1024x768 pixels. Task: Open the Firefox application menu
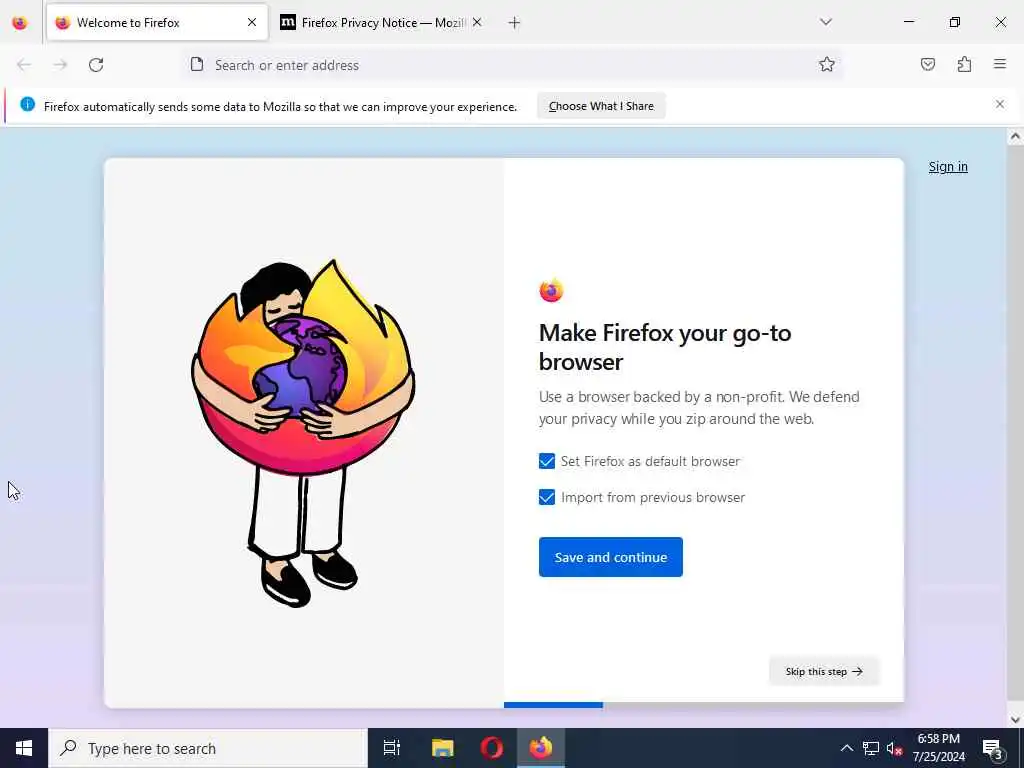click(x=1000, y=65)
